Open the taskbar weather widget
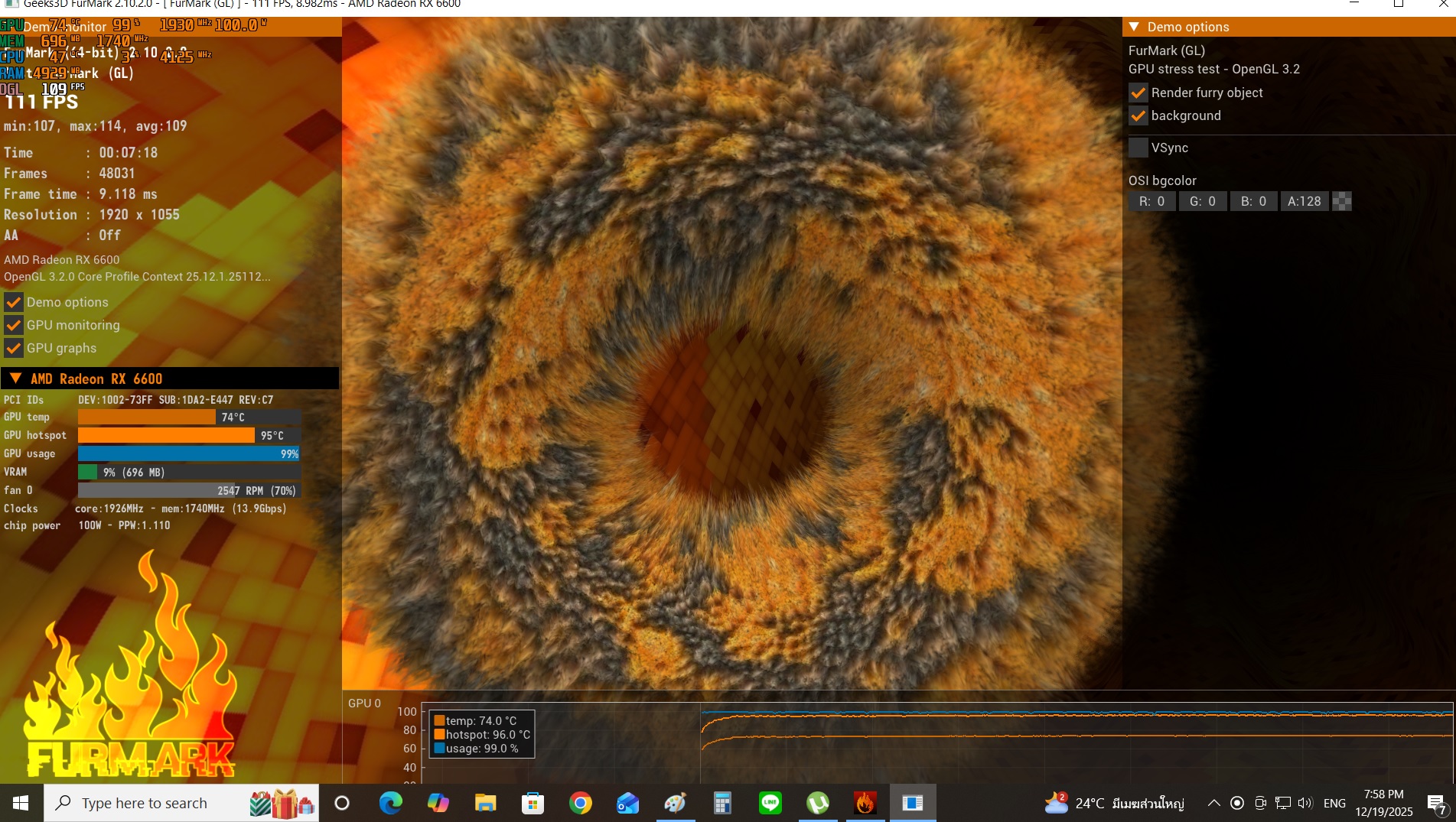Viewport: 1456px width, 822px height. 1114,803
